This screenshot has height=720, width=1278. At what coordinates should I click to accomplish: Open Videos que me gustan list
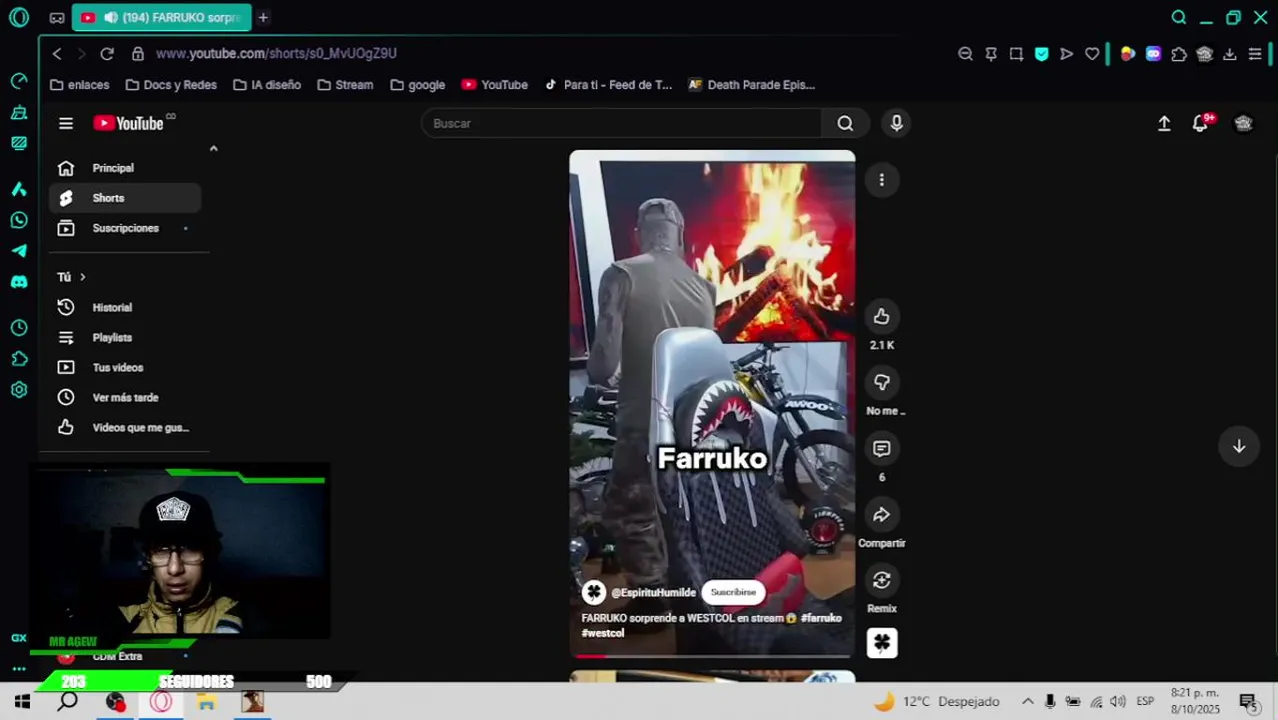[125, 427]
